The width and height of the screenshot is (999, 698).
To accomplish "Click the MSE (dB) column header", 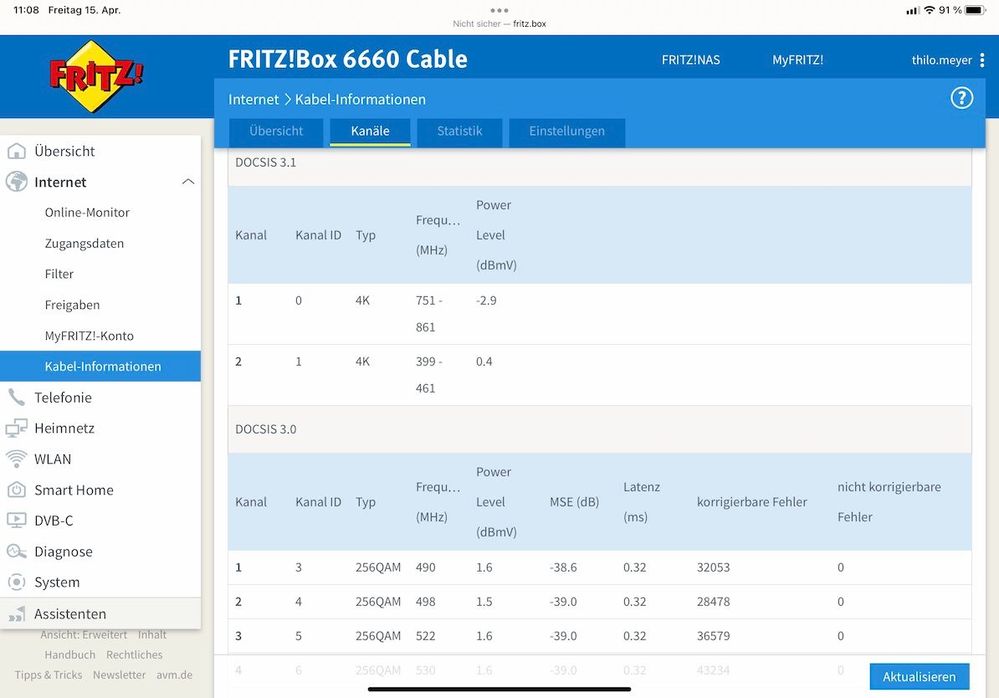I will coord(574,502).
